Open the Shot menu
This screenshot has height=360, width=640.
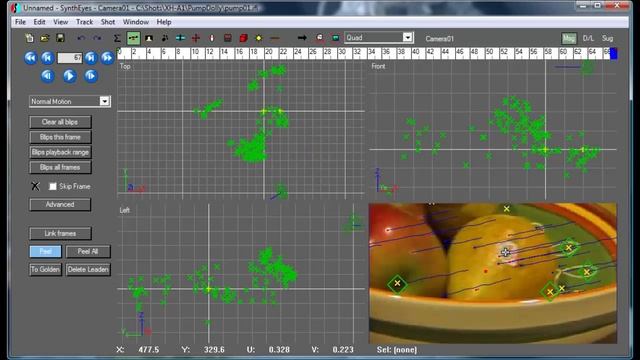click(x=108, y=22)
